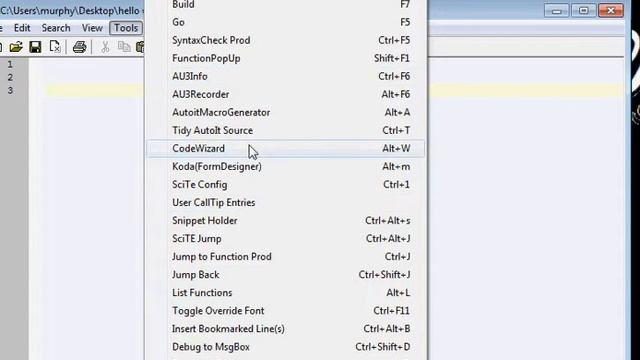Image resolution: width=640 pixels, height=360 pixels.
Task: Select SciTE Jump entry
Action: 285,238
